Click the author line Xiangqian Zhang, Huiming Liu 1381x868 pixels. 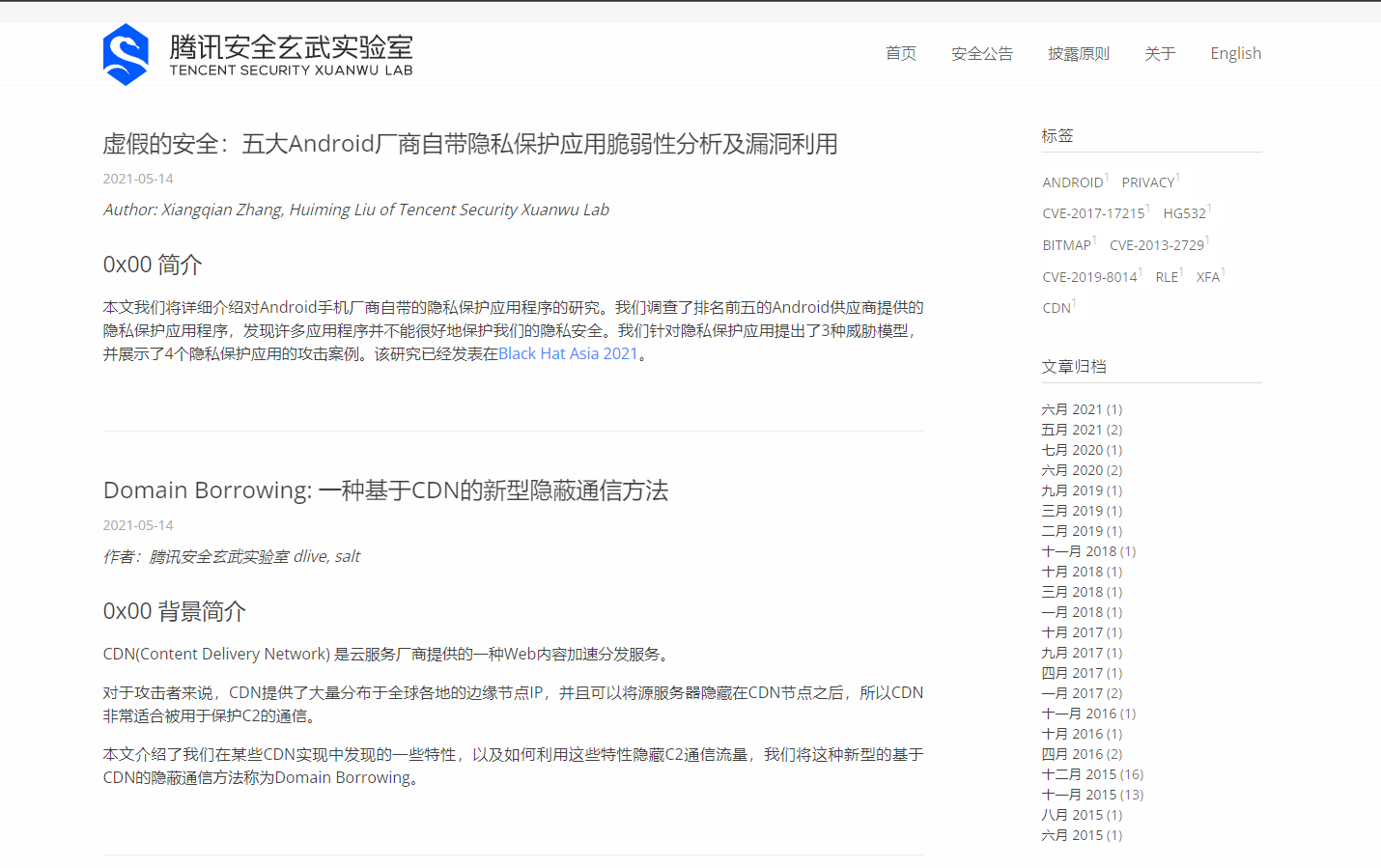click(356, 210)
